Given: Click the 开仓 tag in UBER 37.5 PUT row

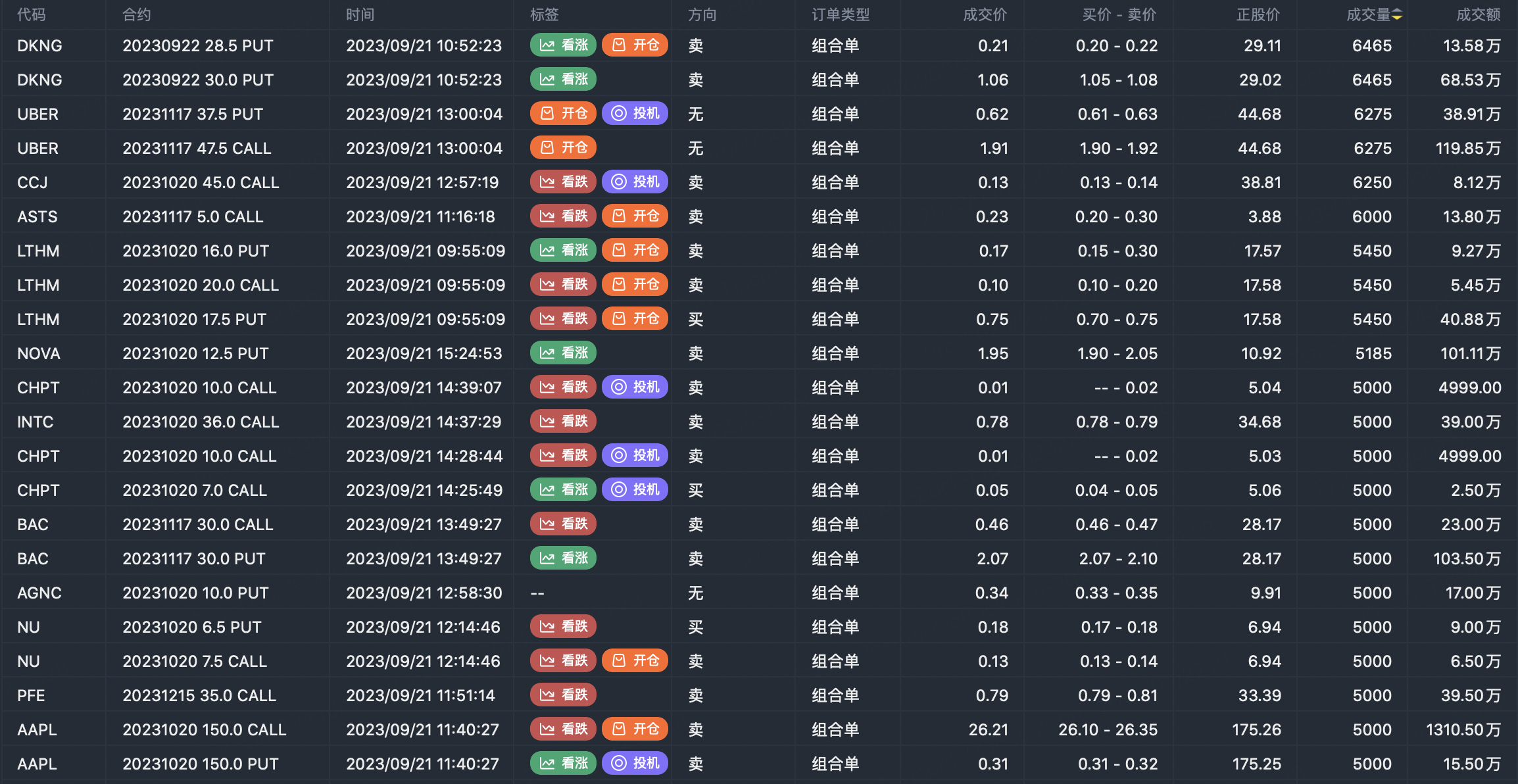Looking at the screenshot, I should (564, 113).
